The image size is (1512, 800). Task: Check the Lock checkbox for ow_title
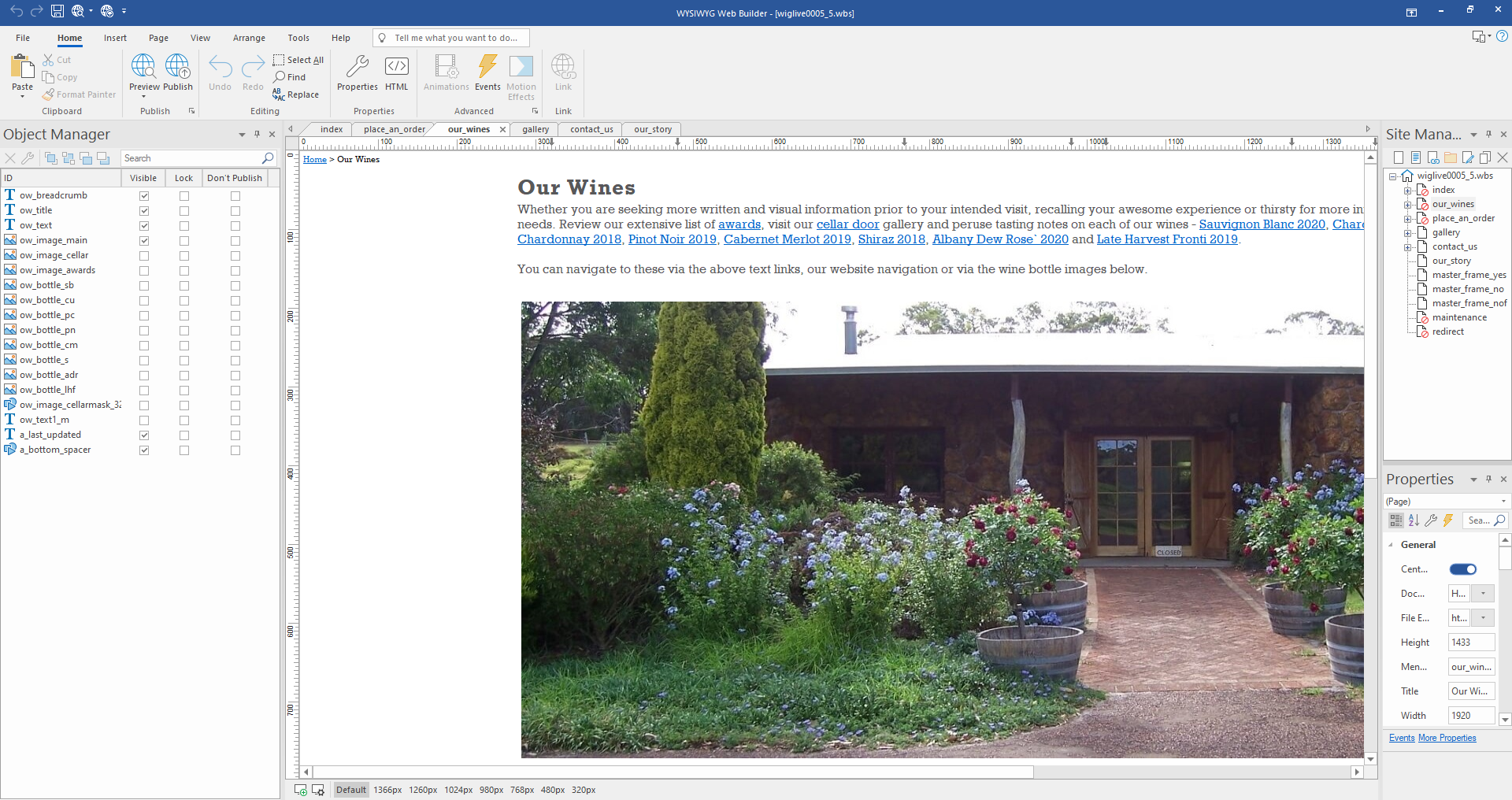(183, 210)
